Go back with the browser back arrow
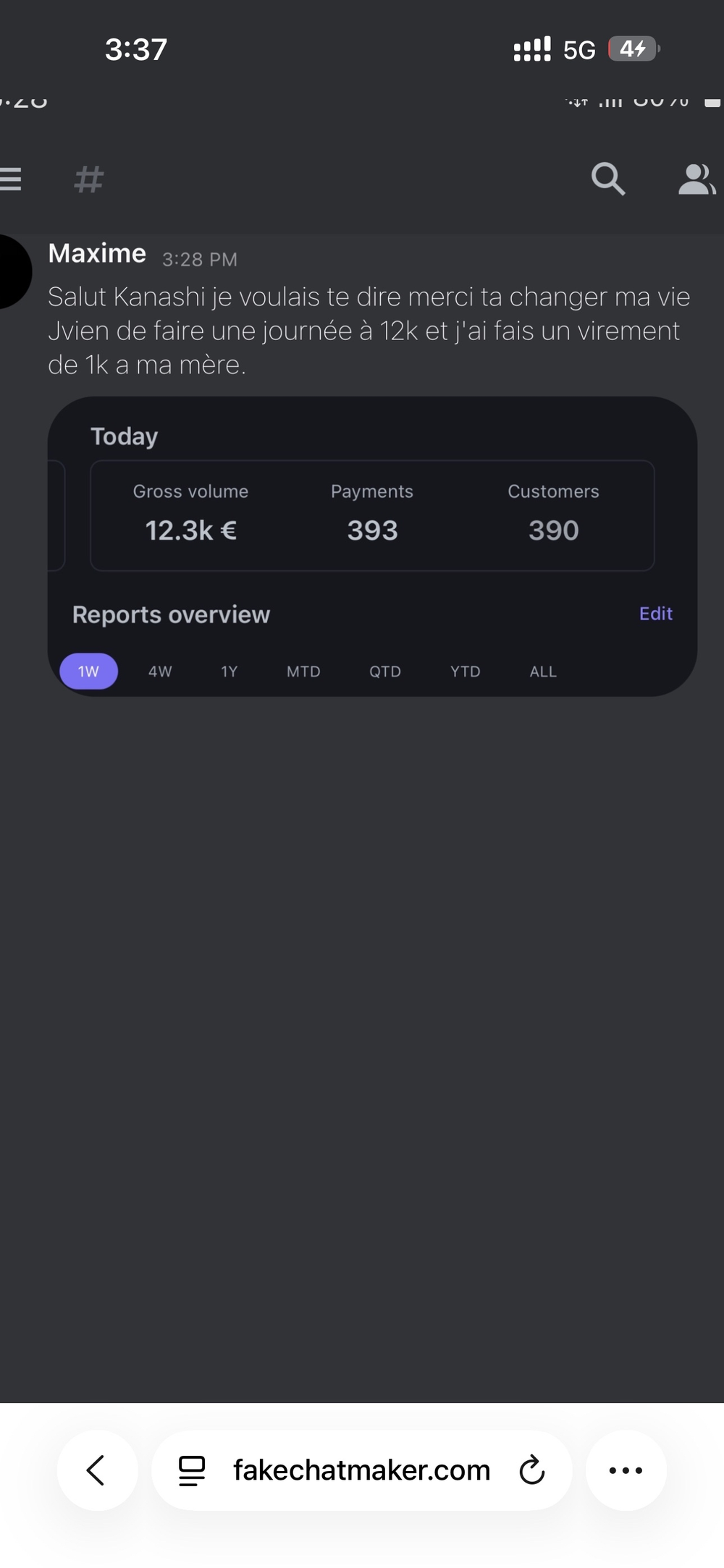The image size is (724, 1568). [96, 1470]
